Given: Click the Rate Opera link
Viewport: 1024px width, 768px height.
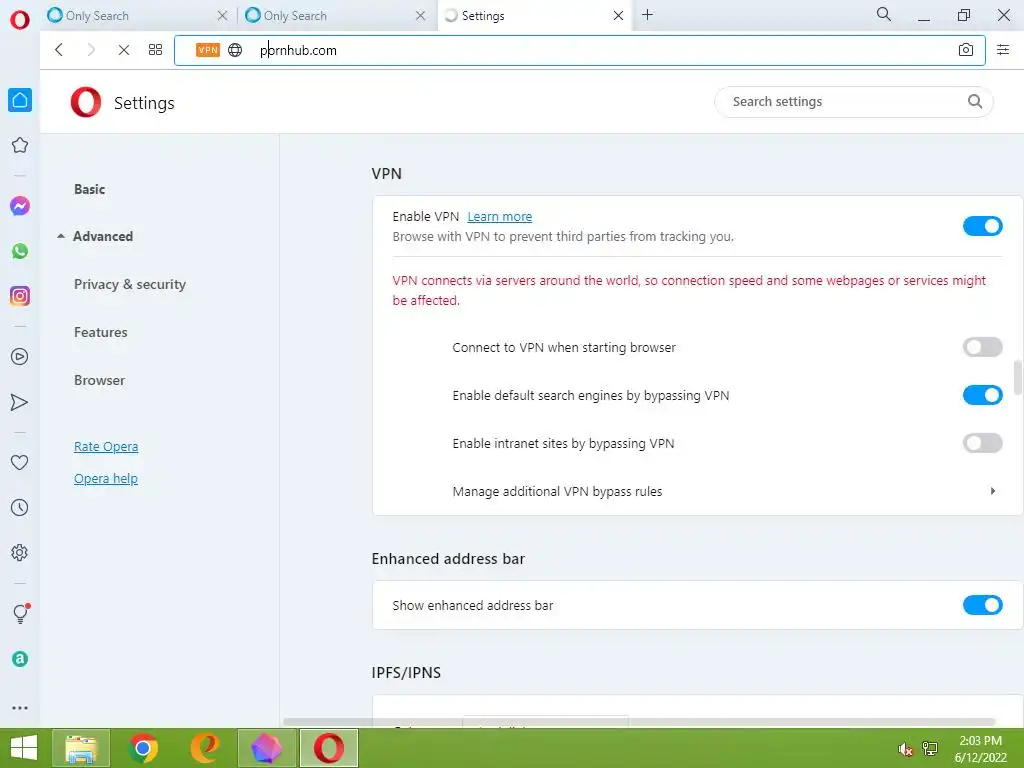Looking at the screenshot, I should tap(106, 447).
